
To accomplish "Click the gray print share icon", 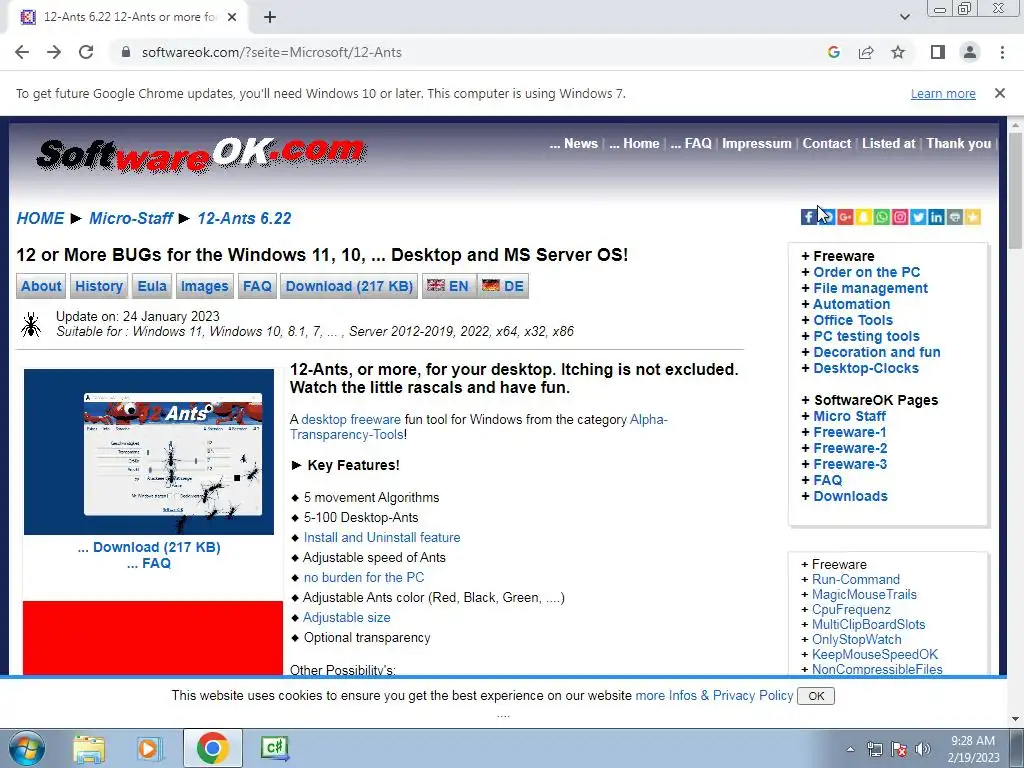I will [955, 217].
